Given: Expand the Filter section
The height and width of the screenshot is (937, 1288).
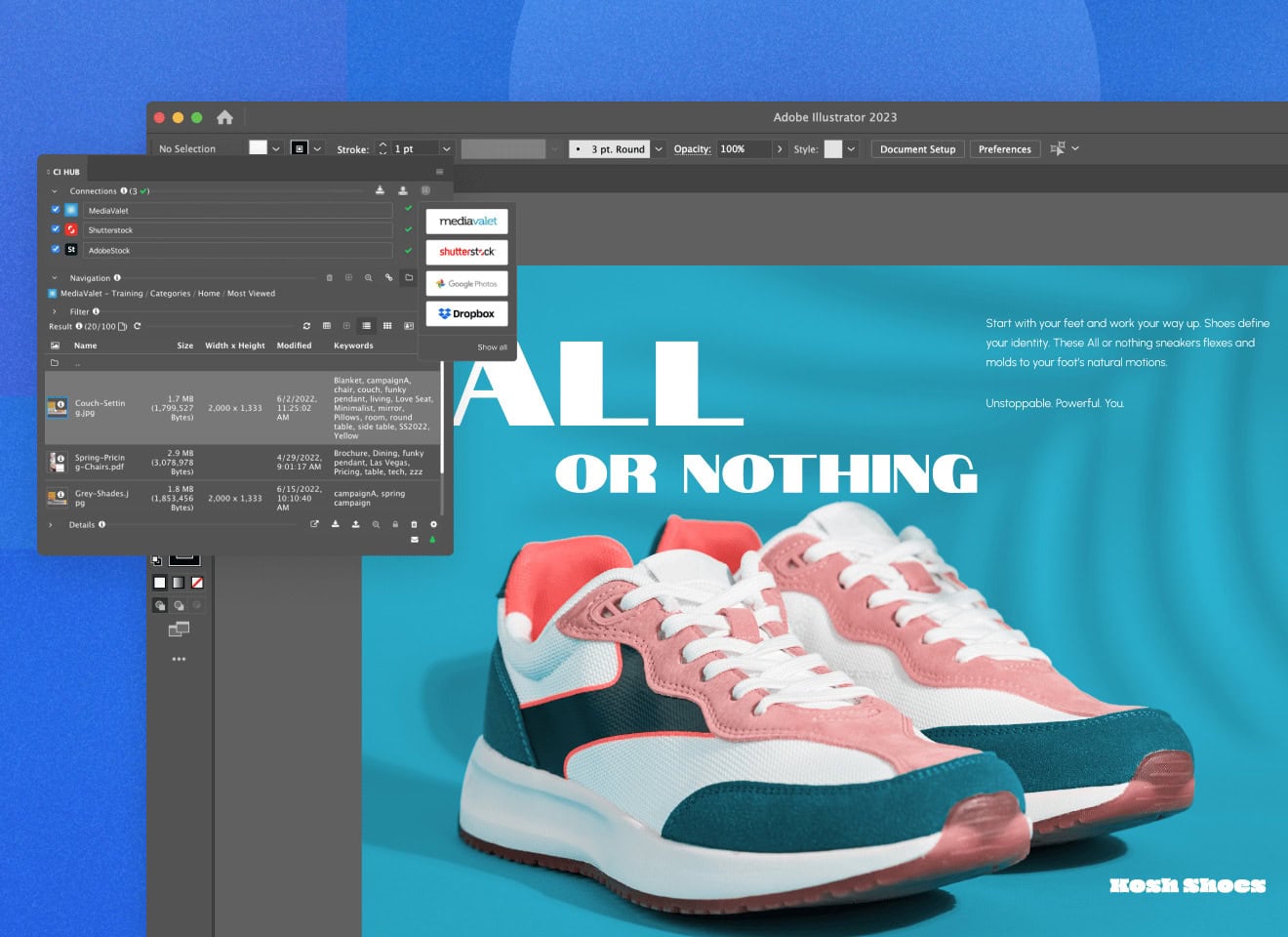Looking at the screenshot, I should (x=55, y=311).
